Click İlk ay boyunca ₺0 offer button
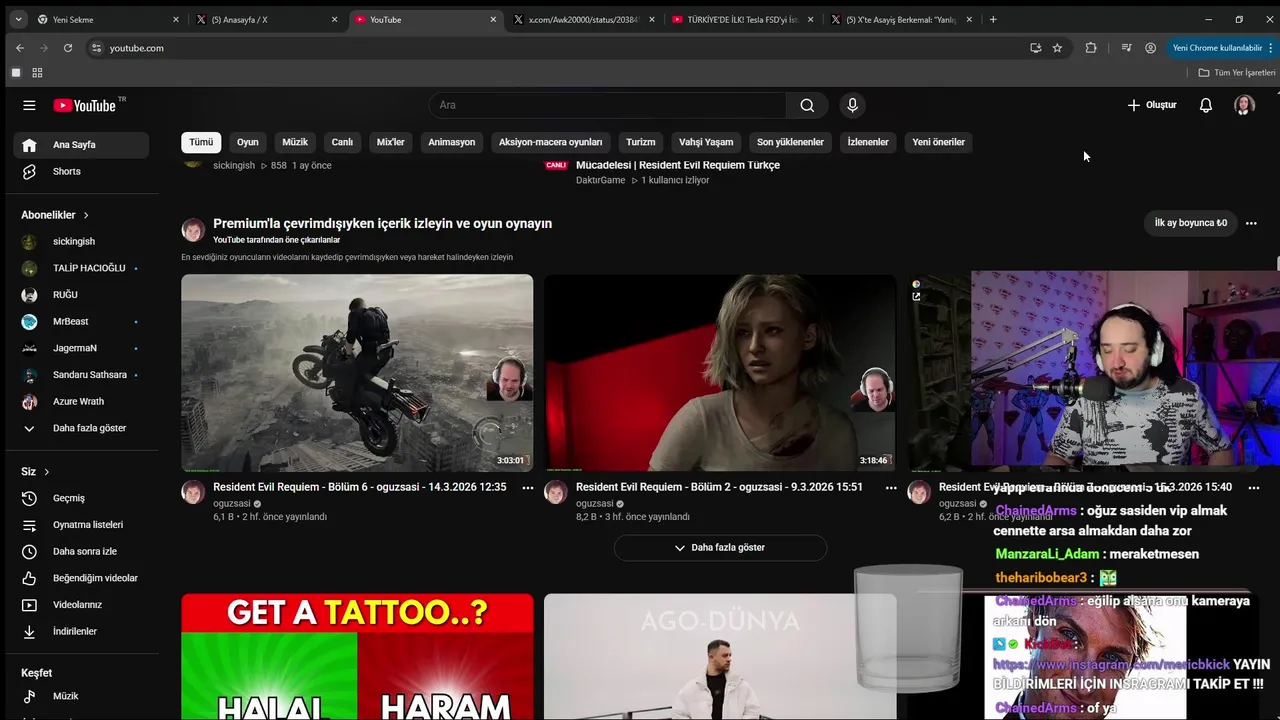 (x=1191, y=223)
